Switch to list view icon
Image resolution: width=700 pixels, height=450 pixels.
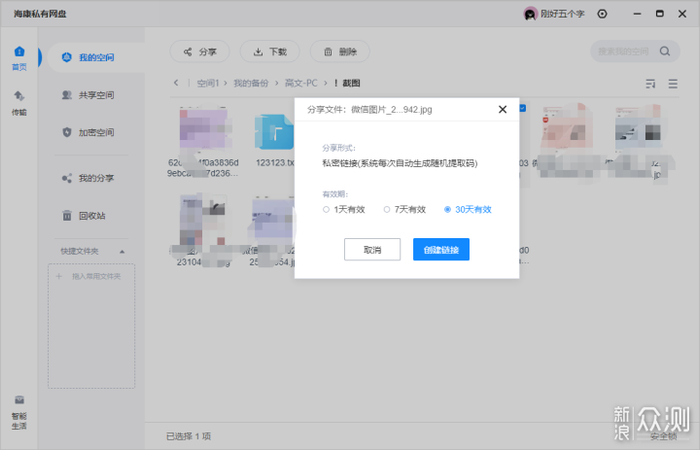coord(673,83)
